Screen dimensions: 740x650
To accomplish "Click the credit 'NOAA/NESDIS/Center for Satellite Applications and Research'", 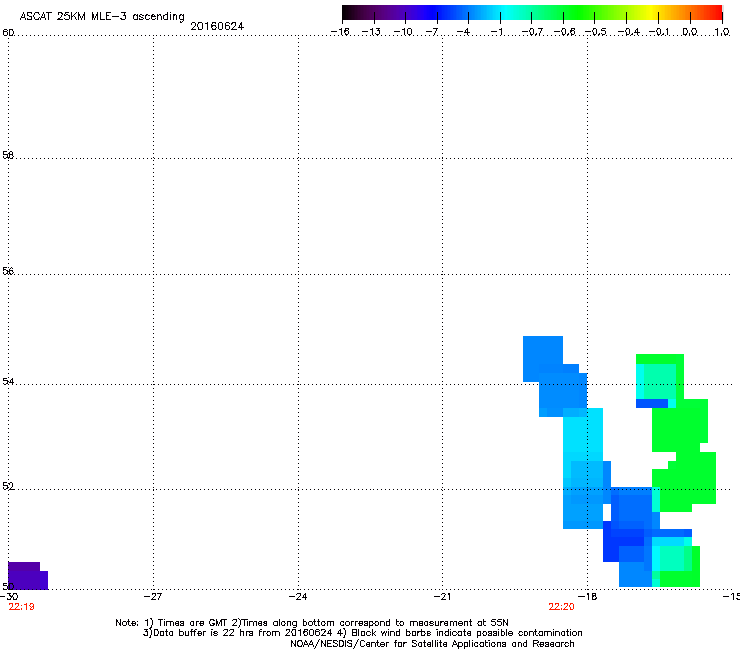I will tap(432, 644).
